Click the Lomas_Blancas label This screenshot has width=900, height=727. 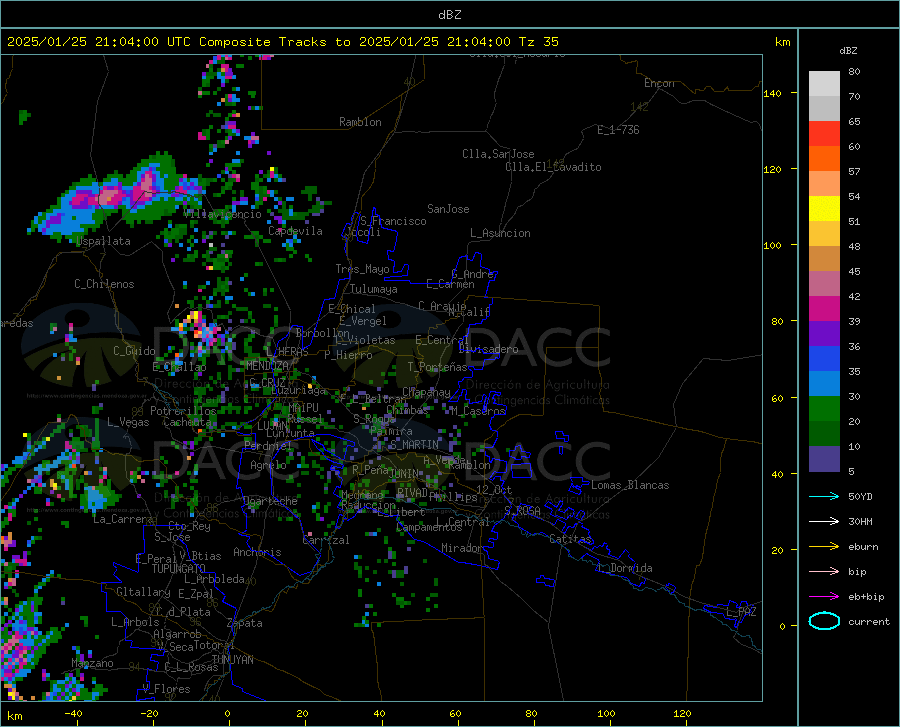coord(630,485)
